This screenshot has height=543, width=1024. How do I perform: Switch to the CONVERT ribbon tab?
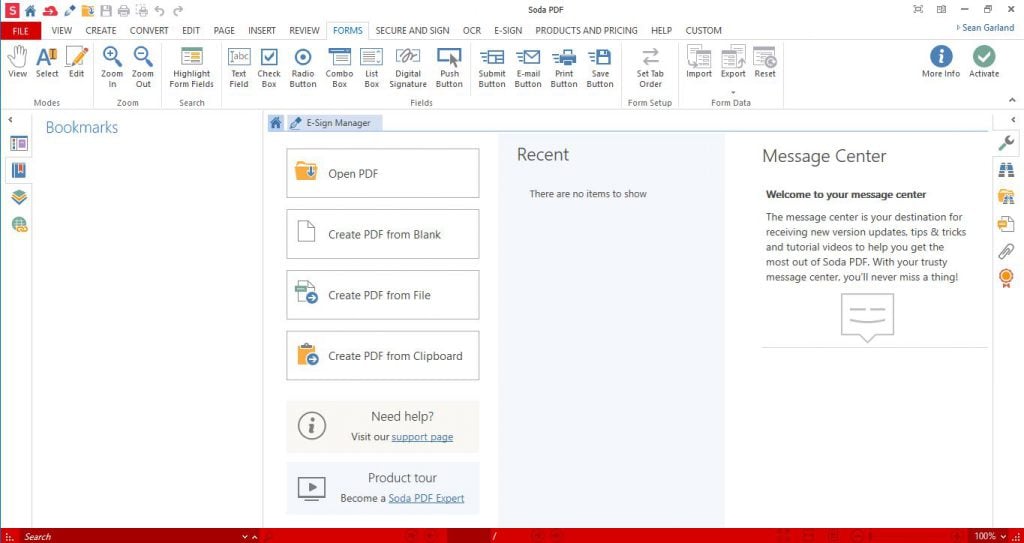149,31
